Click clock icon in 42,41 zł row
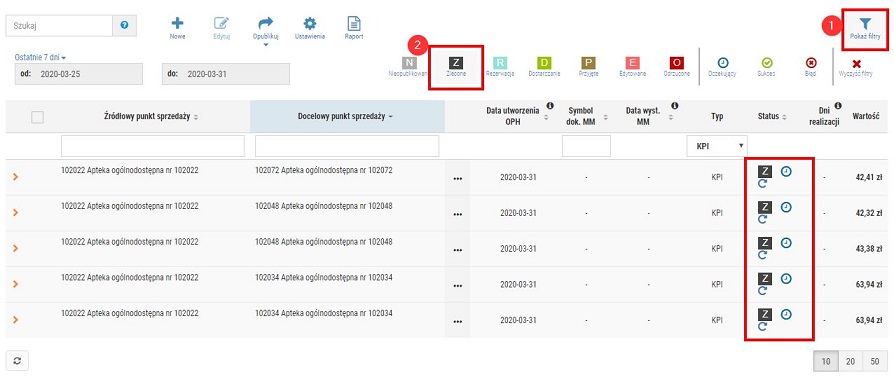The width and height of the screenshot is (894, 382). pyautogui.click(x=787, y=171)
